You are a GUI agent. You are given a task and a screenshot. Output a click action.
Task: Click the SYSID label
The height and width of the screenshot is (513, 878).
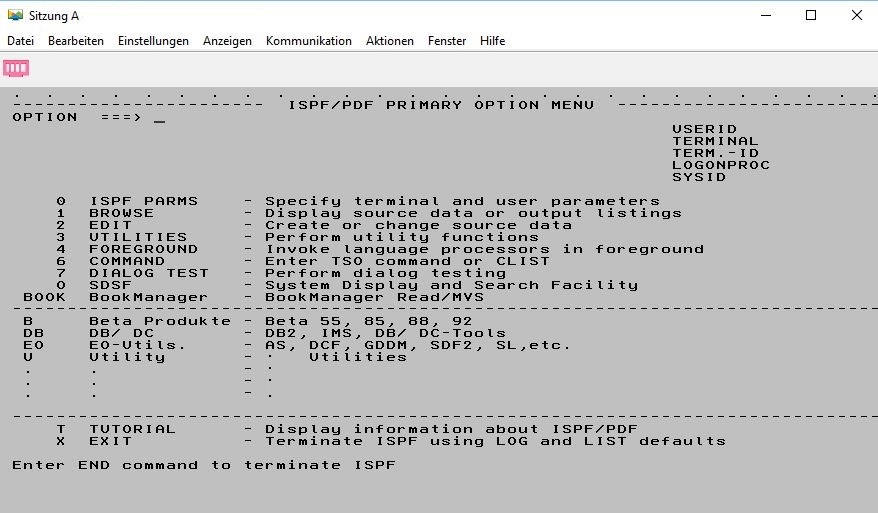[x=699, y=178]
